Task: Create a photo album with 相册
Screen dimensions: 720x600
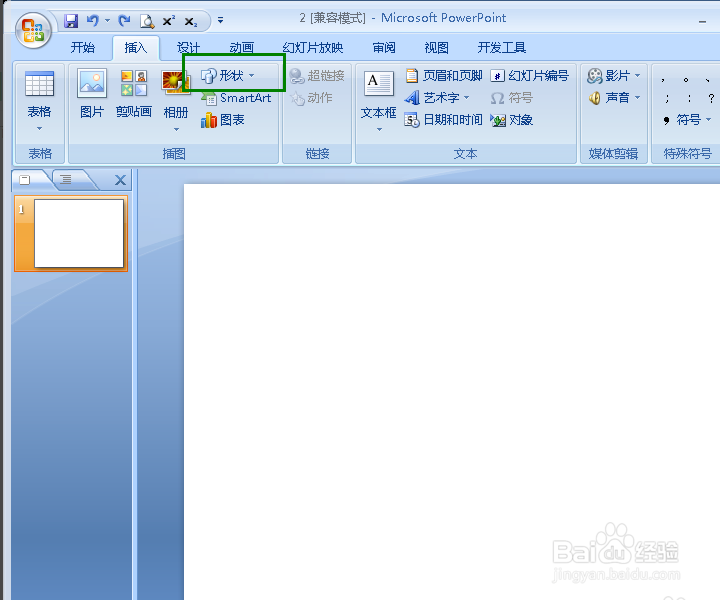Action: tap(175, 93)
